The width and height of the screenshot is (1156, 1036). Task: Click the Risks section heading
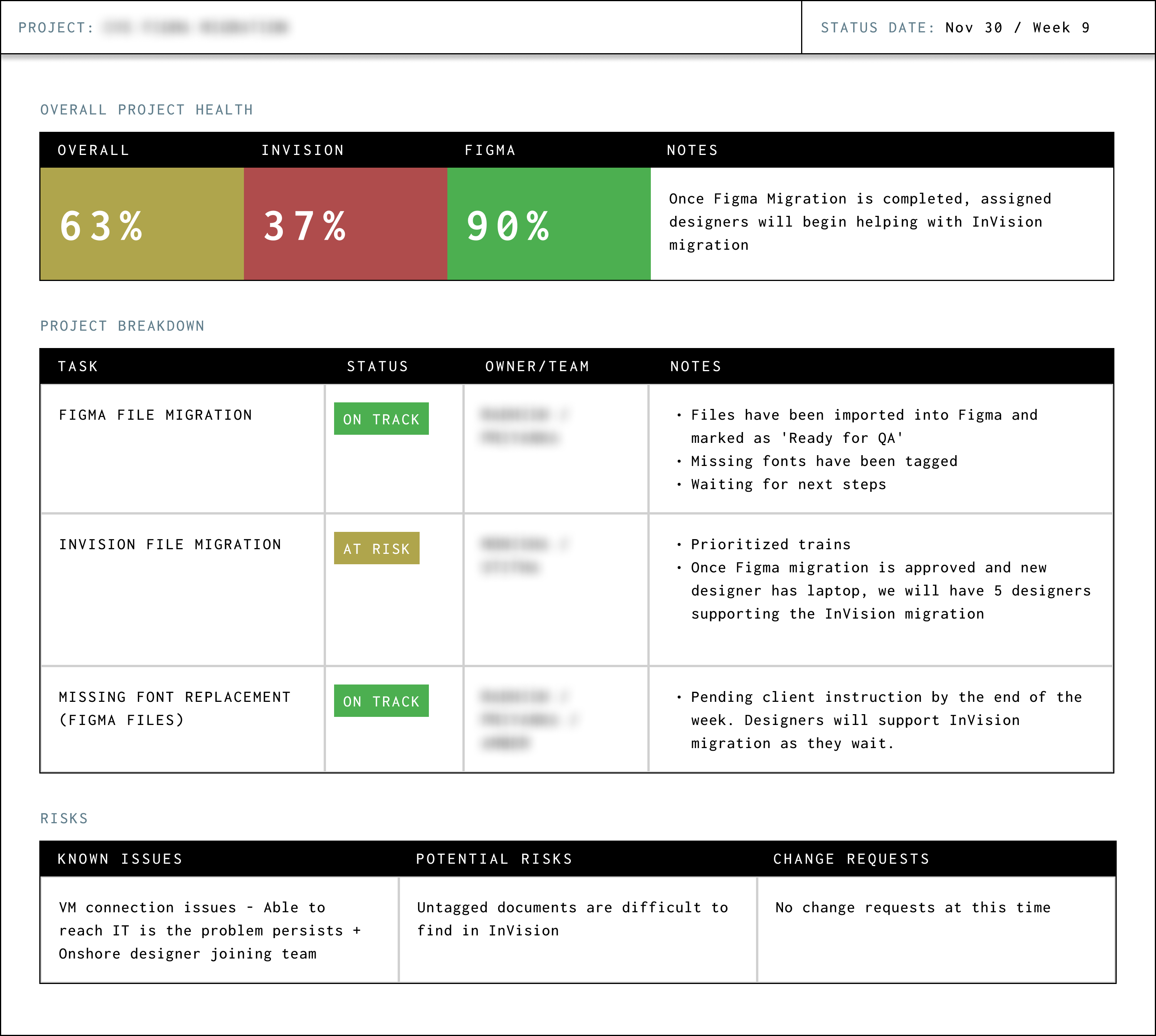point(64,819)
